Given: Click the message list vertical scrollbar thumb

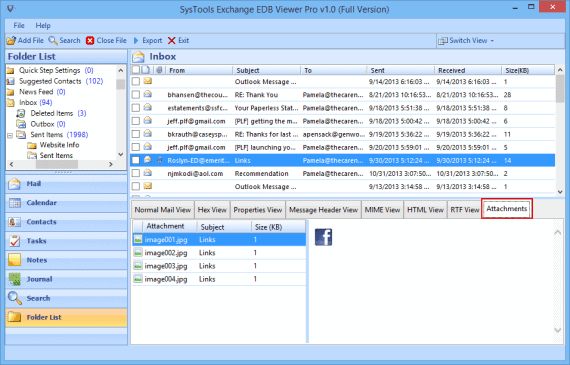Looking at the screenshot, I should (x=560, y=88).
